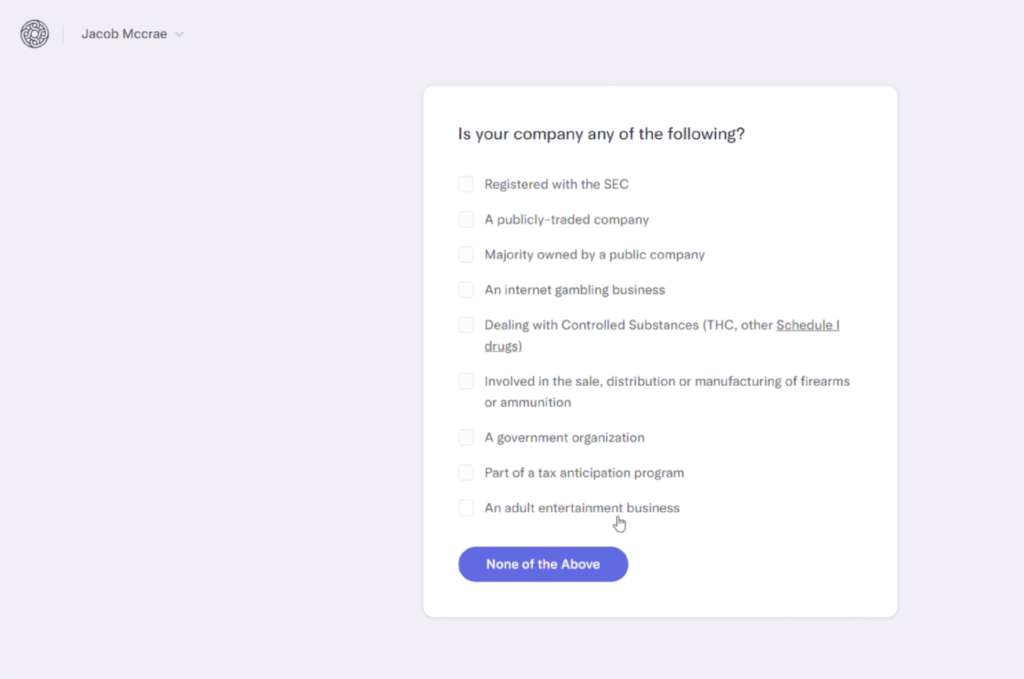Toggle the adult entertainment business checkbox
1024x679 pixels.
[466, 508]
